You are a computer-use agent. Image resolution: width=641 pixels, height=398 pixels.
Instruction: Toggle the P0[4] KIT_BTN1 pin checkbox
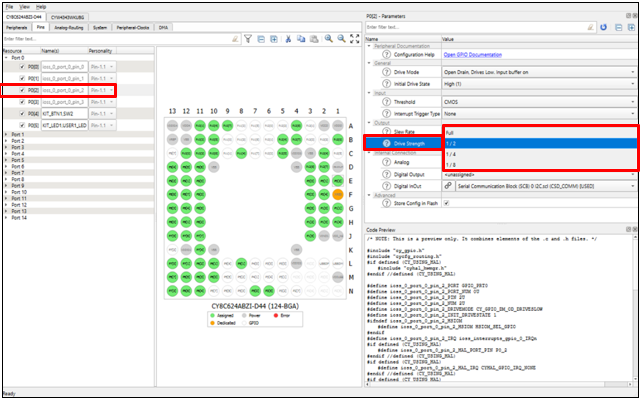(22, 114)
